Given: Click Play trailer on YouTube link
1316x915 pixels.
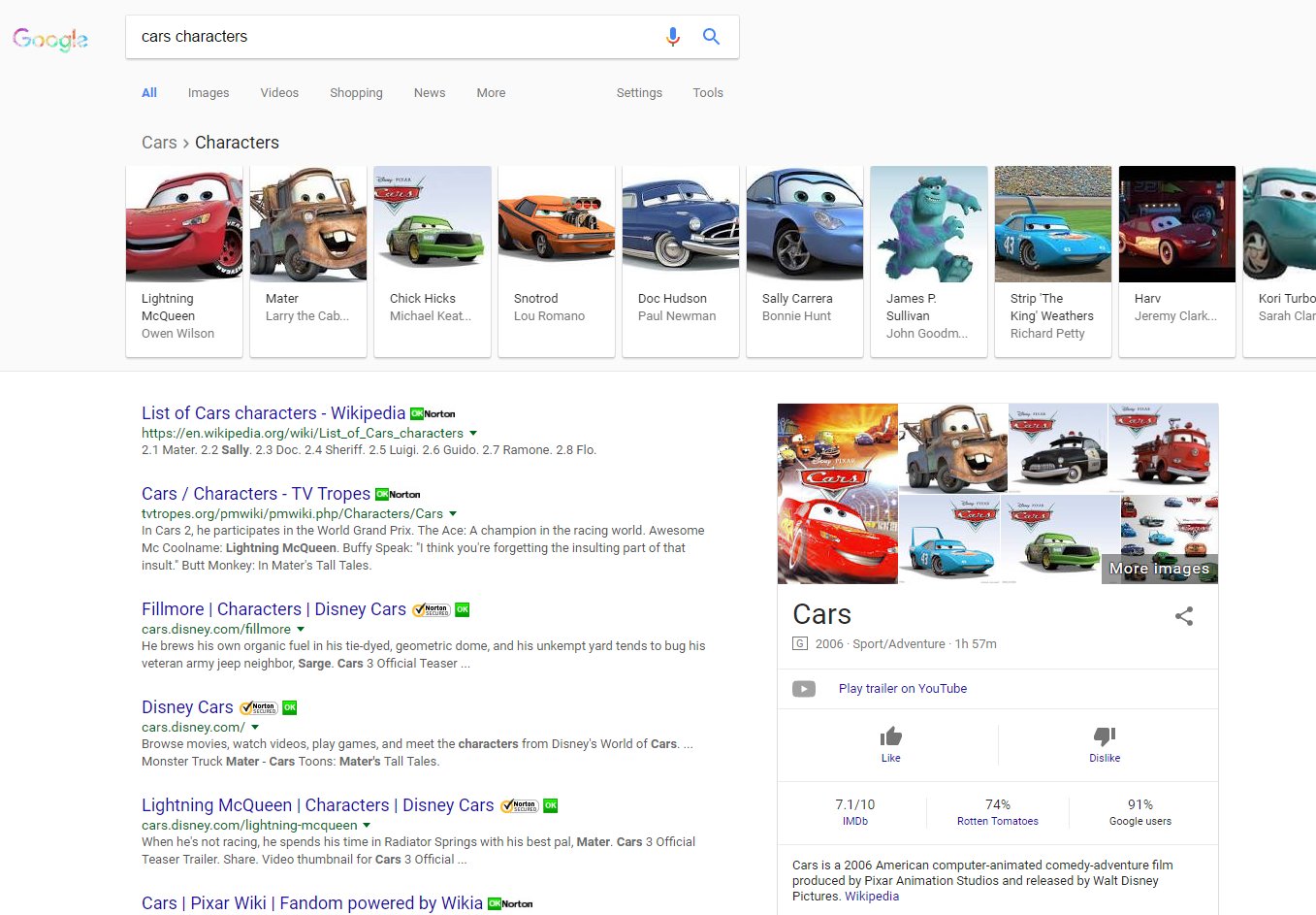Looking at the screenshot, I should (x=903, y=689).
